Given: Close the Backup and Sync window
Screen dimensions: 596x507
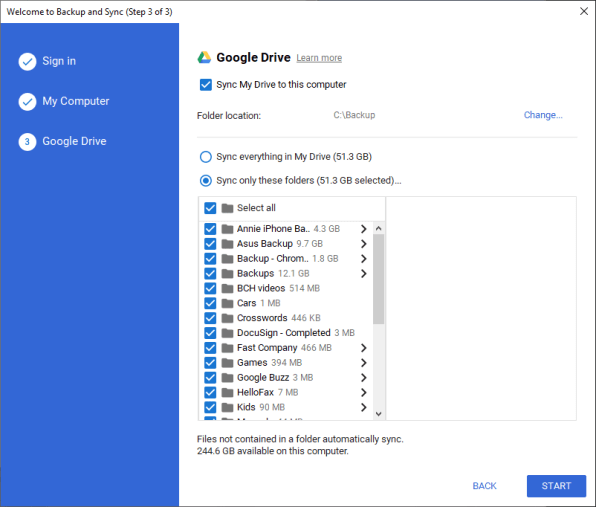Looking at the screenshot, I should (584, 11).
